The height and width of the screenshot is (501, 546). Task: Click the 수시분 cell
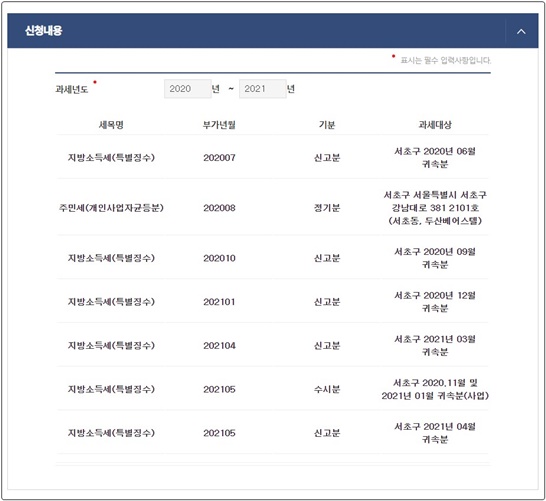pos(327,389)
